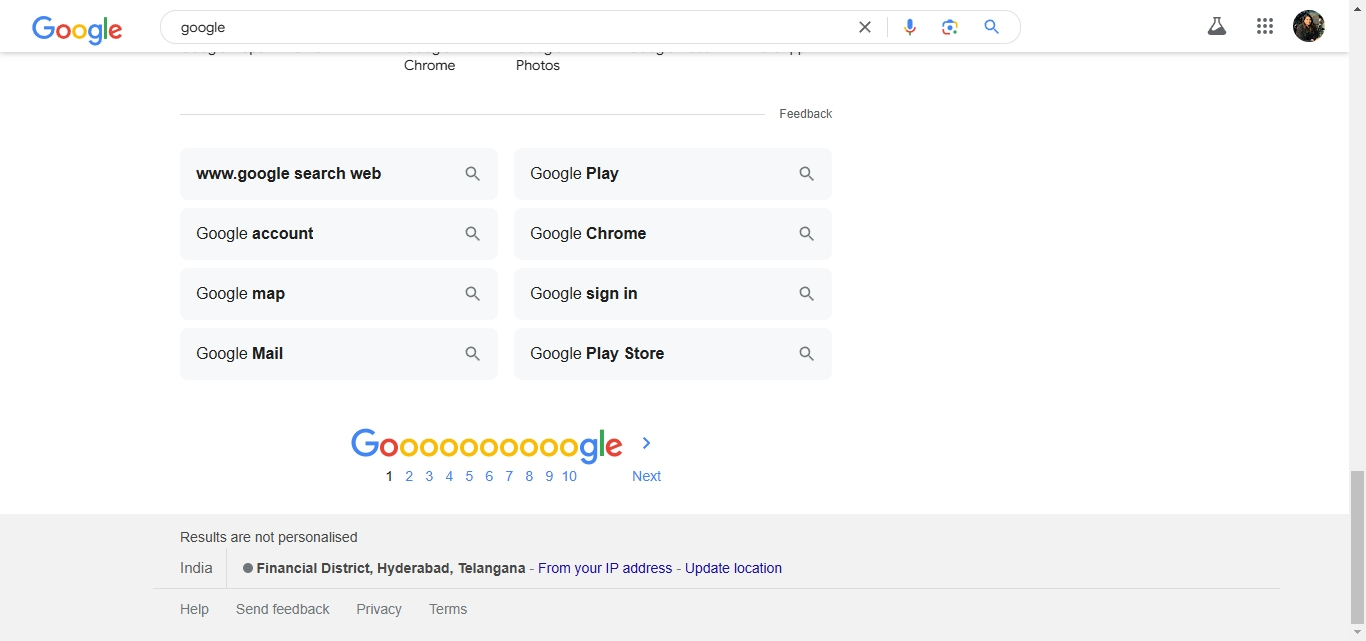Start voice search with the microphone icon

[x=910, y=27]
